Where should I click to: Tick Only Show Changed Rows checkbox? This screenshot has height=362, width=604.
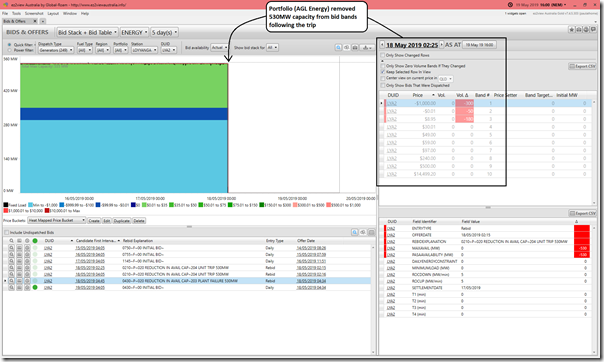click(383, 55)
